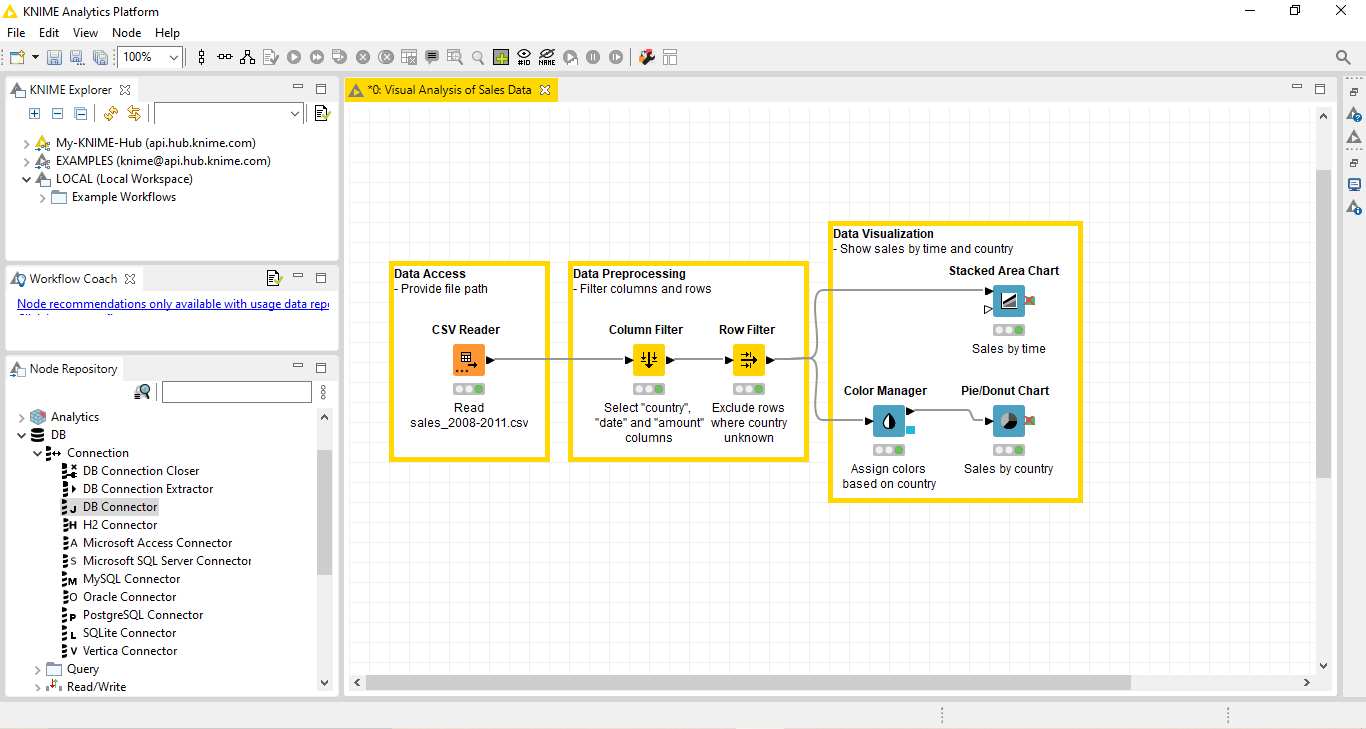1366x729 pixels.
Task: Toggle the status light beneath the Pie/Donut Chart node
Action: [x=1009, y=450]
